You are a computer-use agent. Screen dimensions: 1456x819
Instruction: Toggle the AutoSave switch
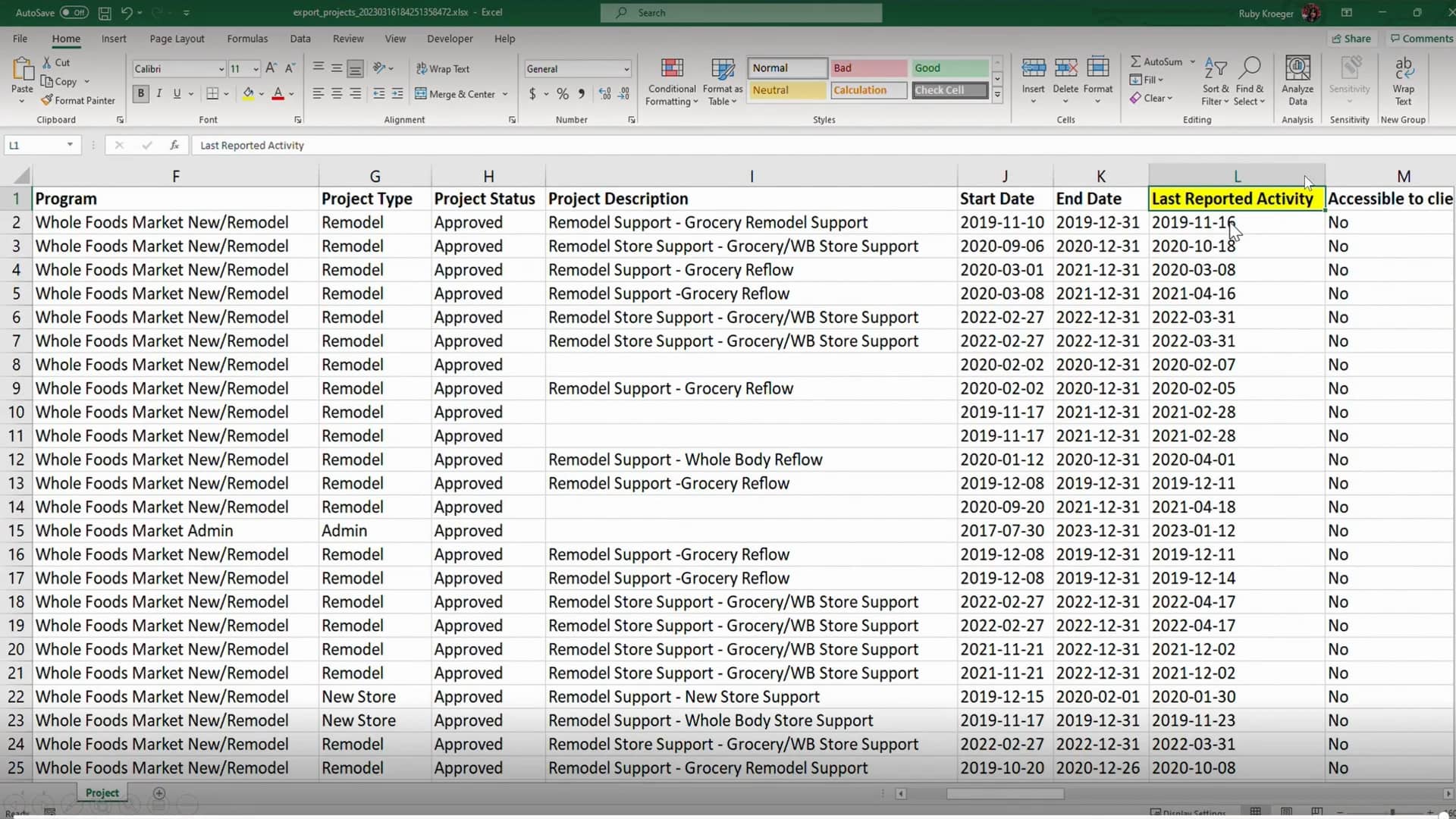click(x=74, y=13)
